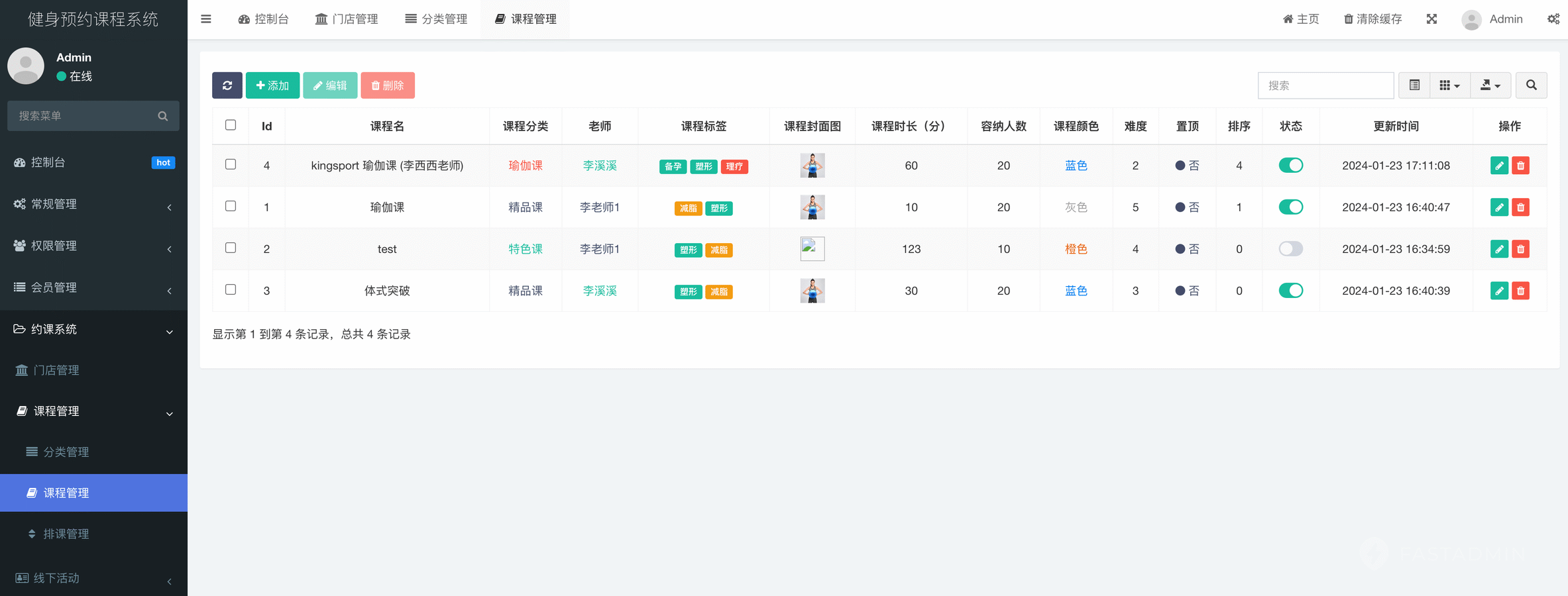
Task: Click the sidebar menu search icon
Action: pos(163,116)
